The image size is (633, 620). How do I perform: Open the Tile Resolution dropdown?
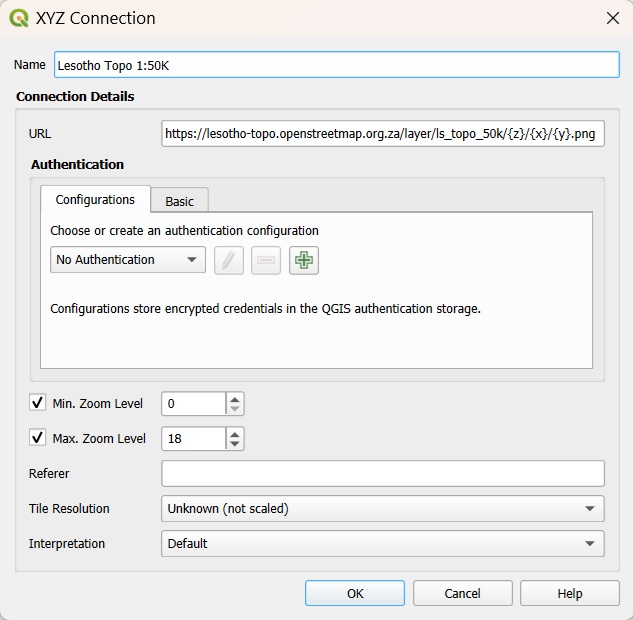tap(383, 509)
